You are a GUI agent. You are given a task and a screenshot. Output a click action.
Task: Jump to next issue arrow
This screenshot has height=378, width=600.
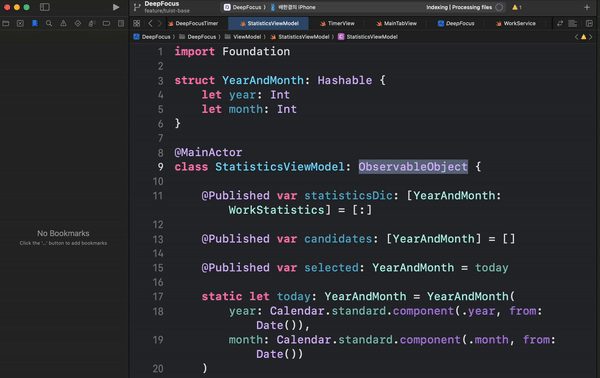click(x=591, y=37)
